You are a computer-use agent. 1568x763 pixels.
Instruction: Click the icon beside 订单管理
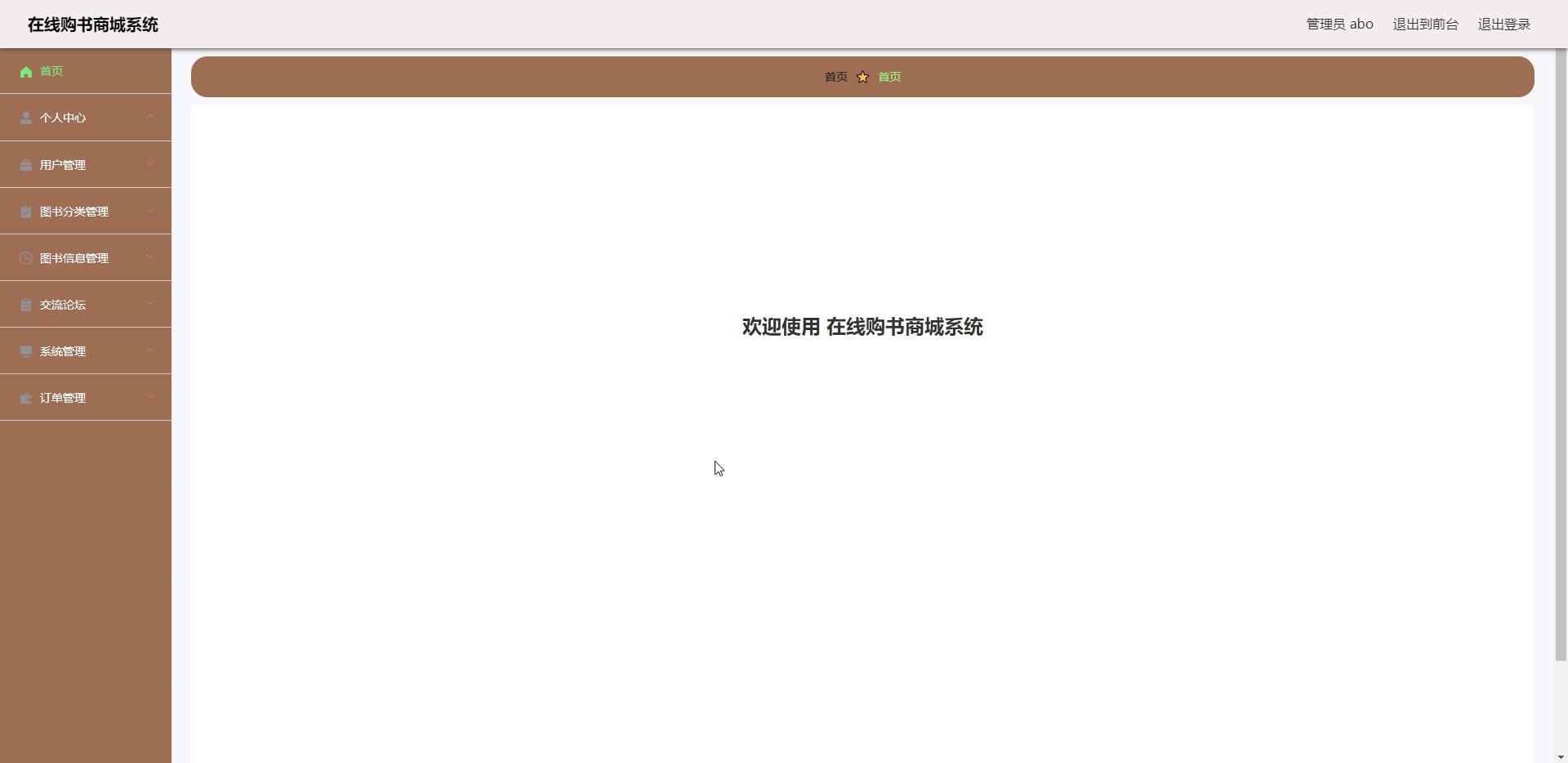point(26,398)
